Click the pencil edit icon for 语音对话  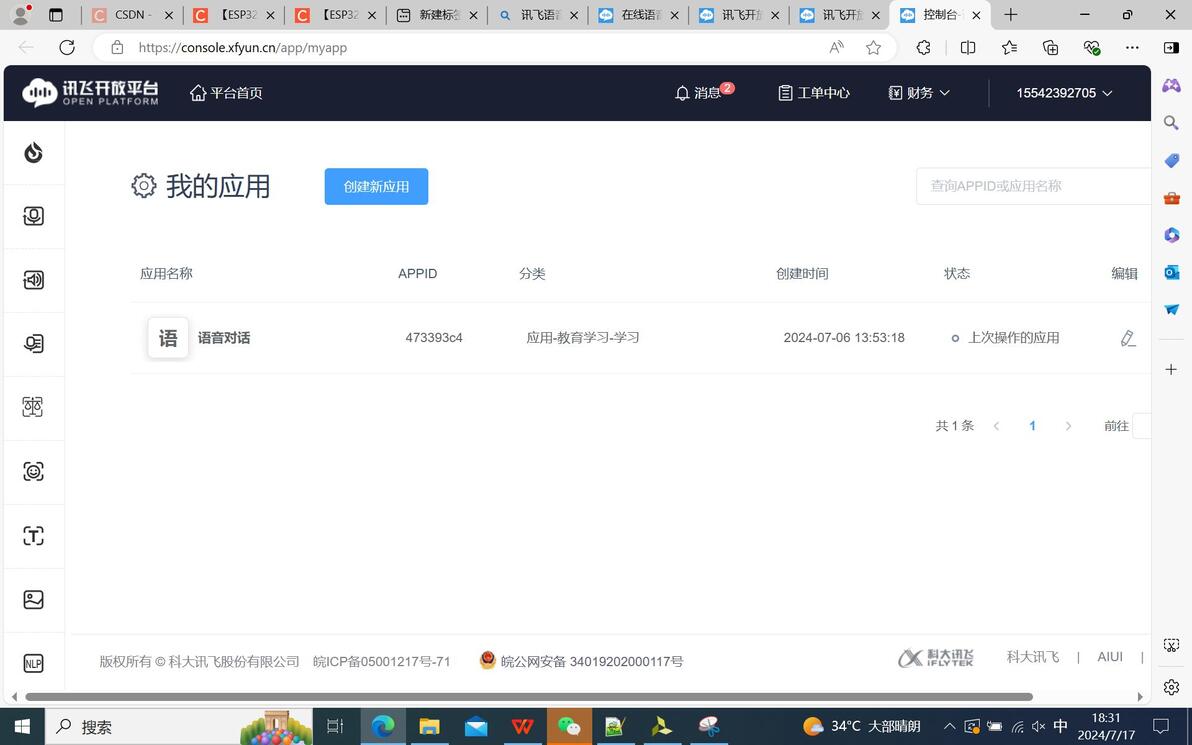(x=1128, y=338)
